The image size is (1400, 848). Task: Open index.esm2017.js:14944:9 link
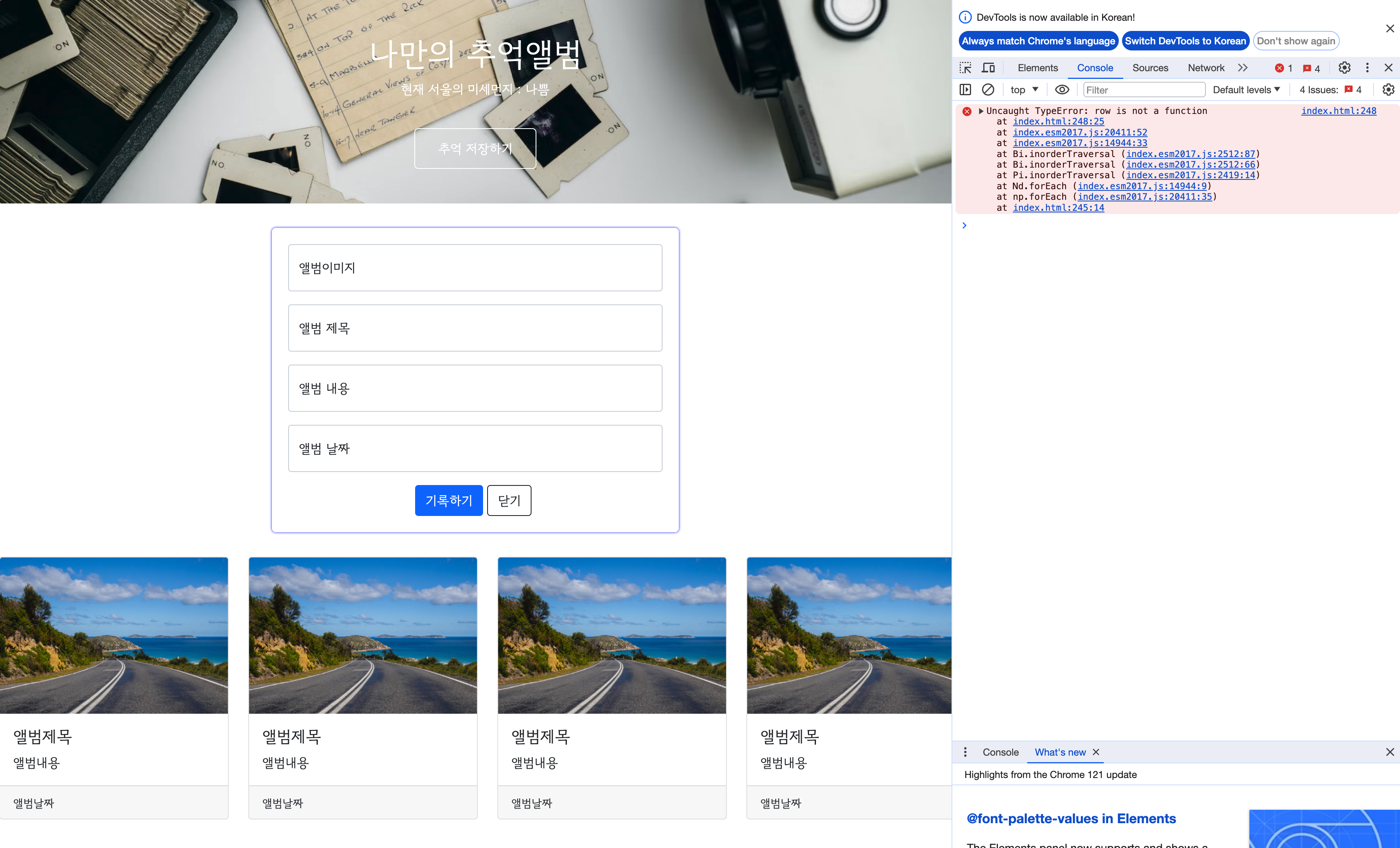[1142, 186]
